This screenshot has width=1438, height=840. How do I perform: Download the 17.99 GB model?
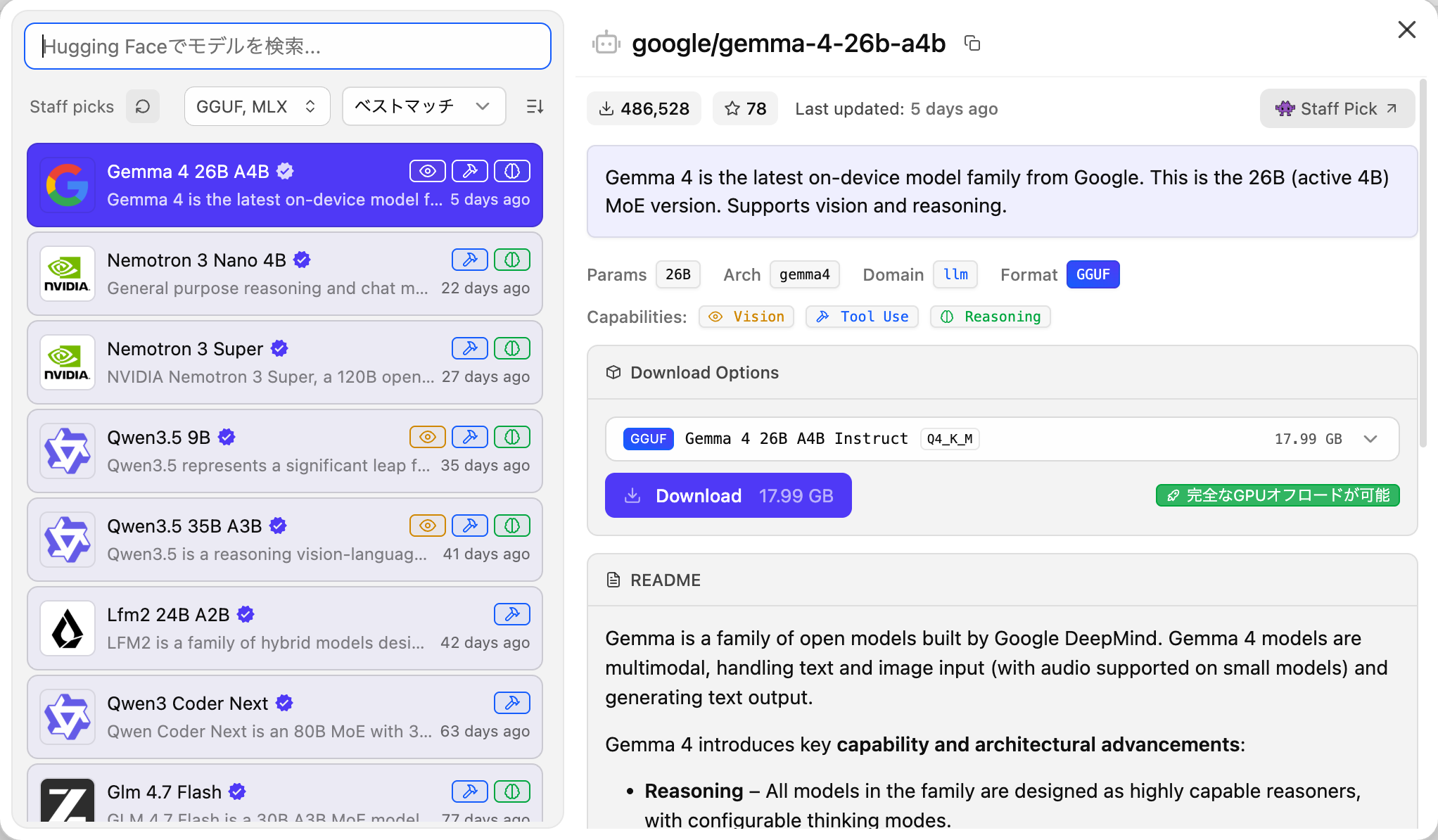pos(728,495)
